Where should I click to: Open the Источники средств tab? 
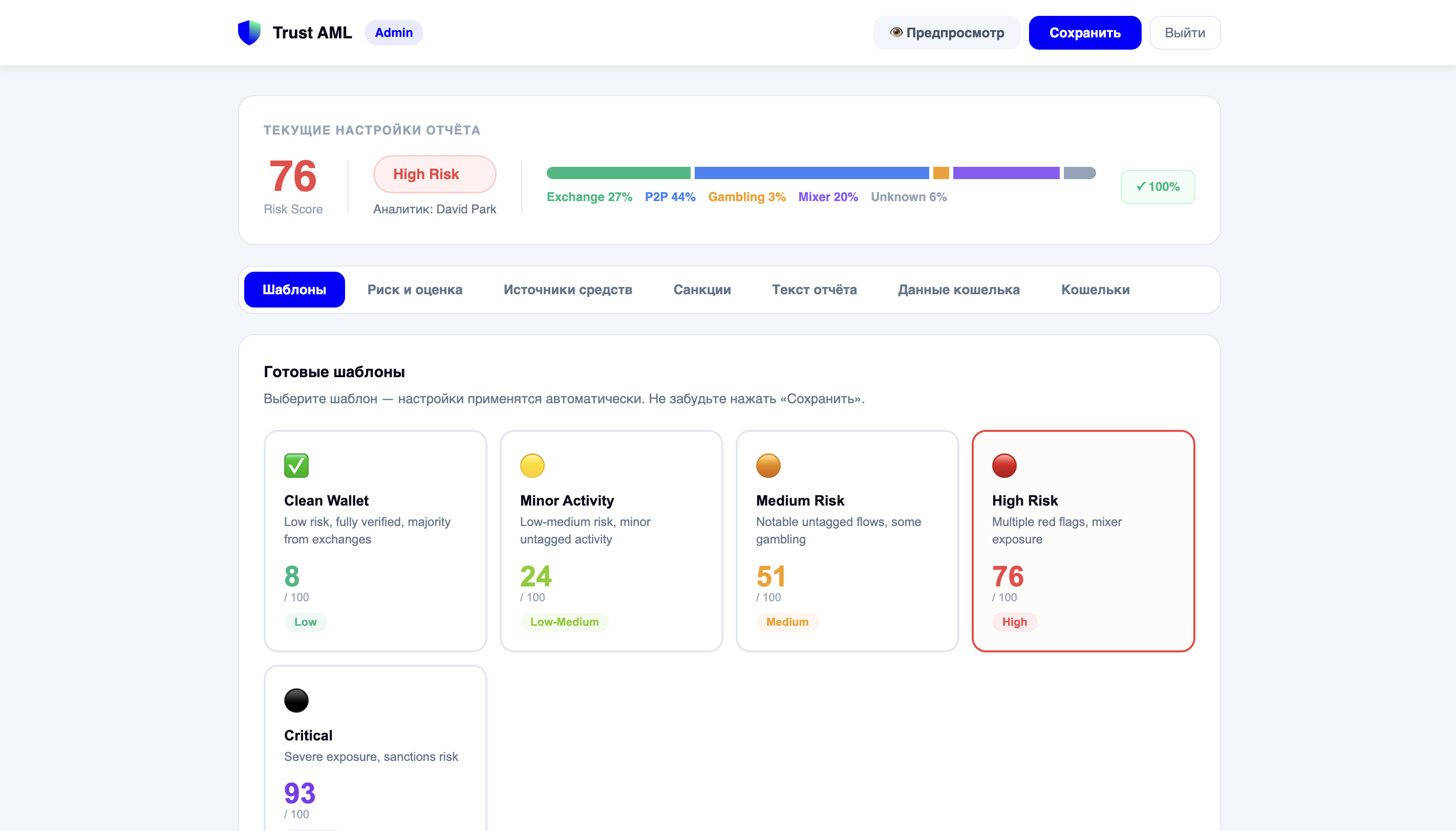[568, 290]
